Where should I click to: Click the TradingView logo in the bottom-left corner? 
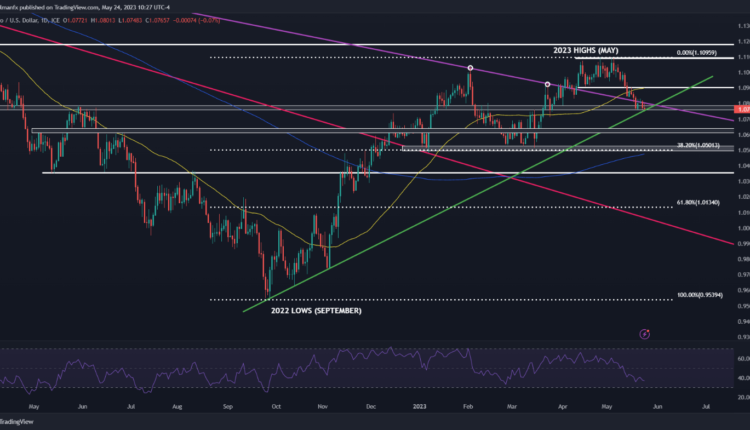click(x=26, y=421)
